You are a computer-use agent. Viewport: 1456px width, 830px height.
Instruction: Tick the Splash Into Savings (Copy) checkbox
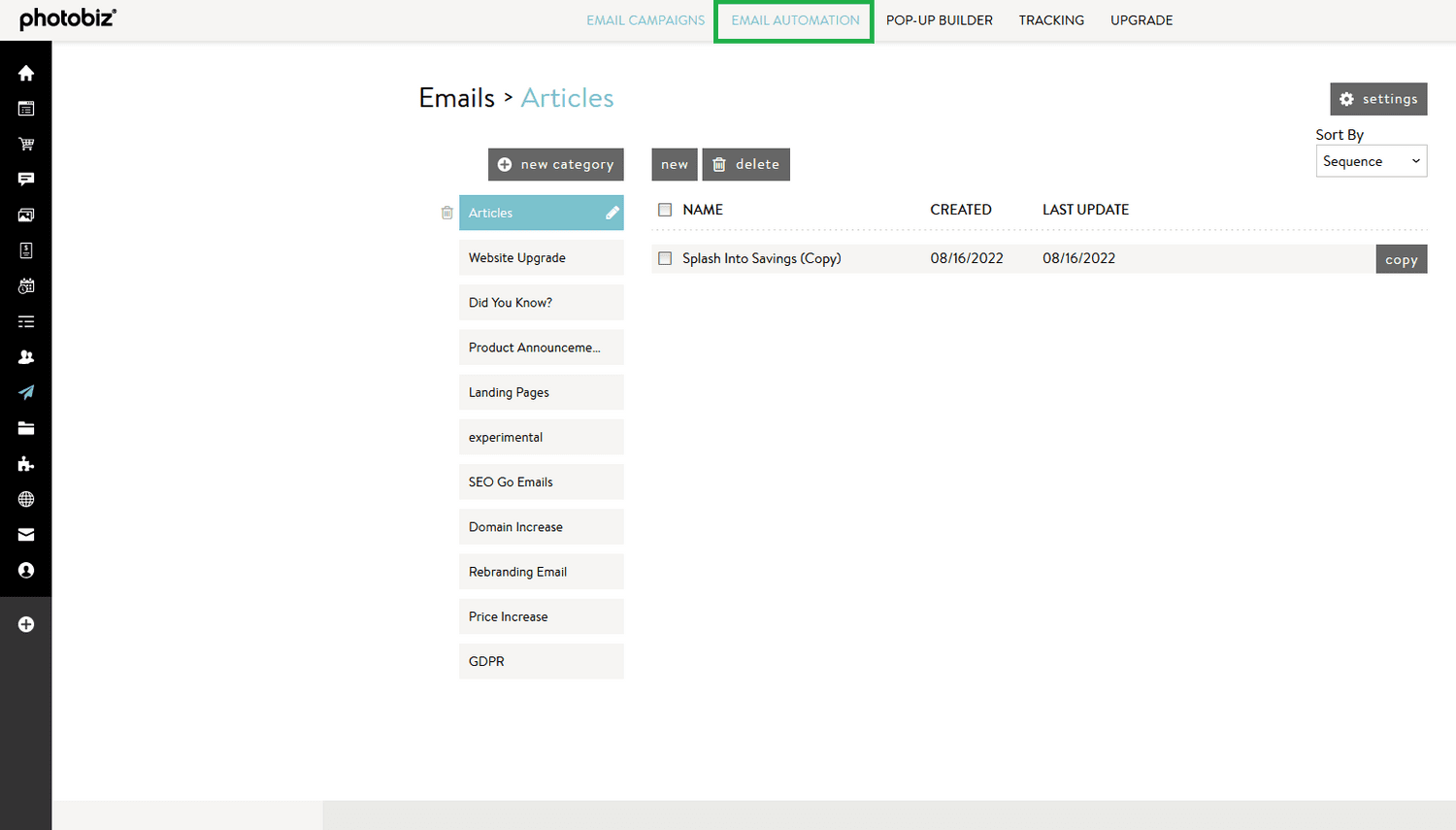665,258
